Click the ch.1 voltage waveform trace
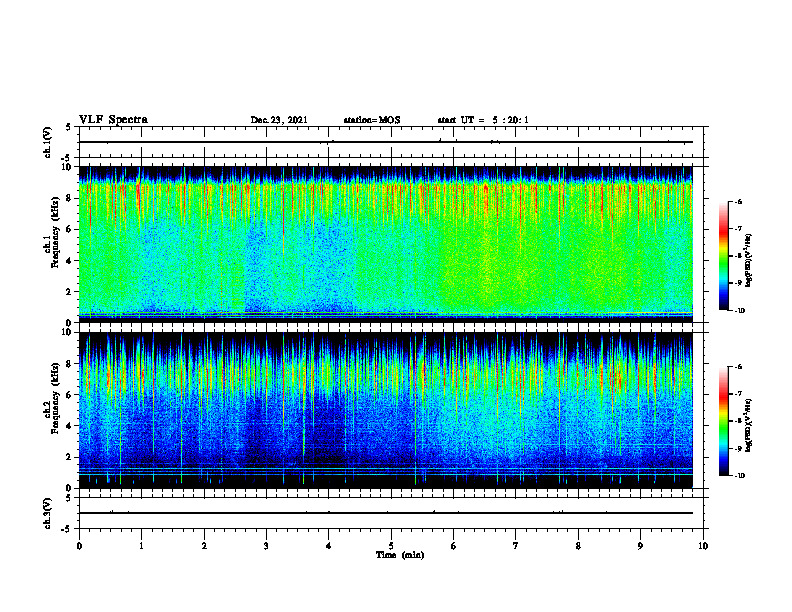 (x=386, y=142)
